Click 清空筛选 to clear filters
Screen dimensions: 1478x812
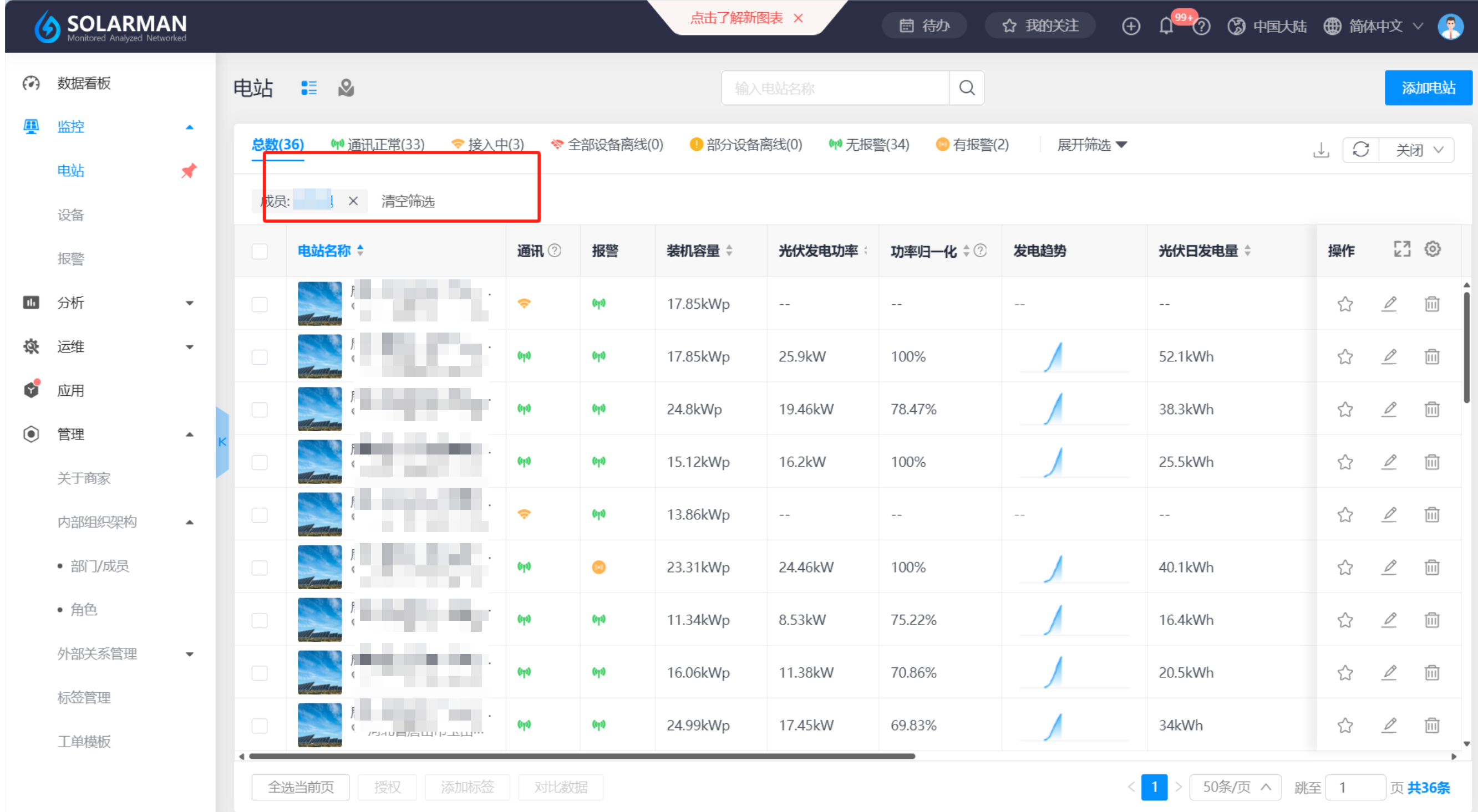408,201
